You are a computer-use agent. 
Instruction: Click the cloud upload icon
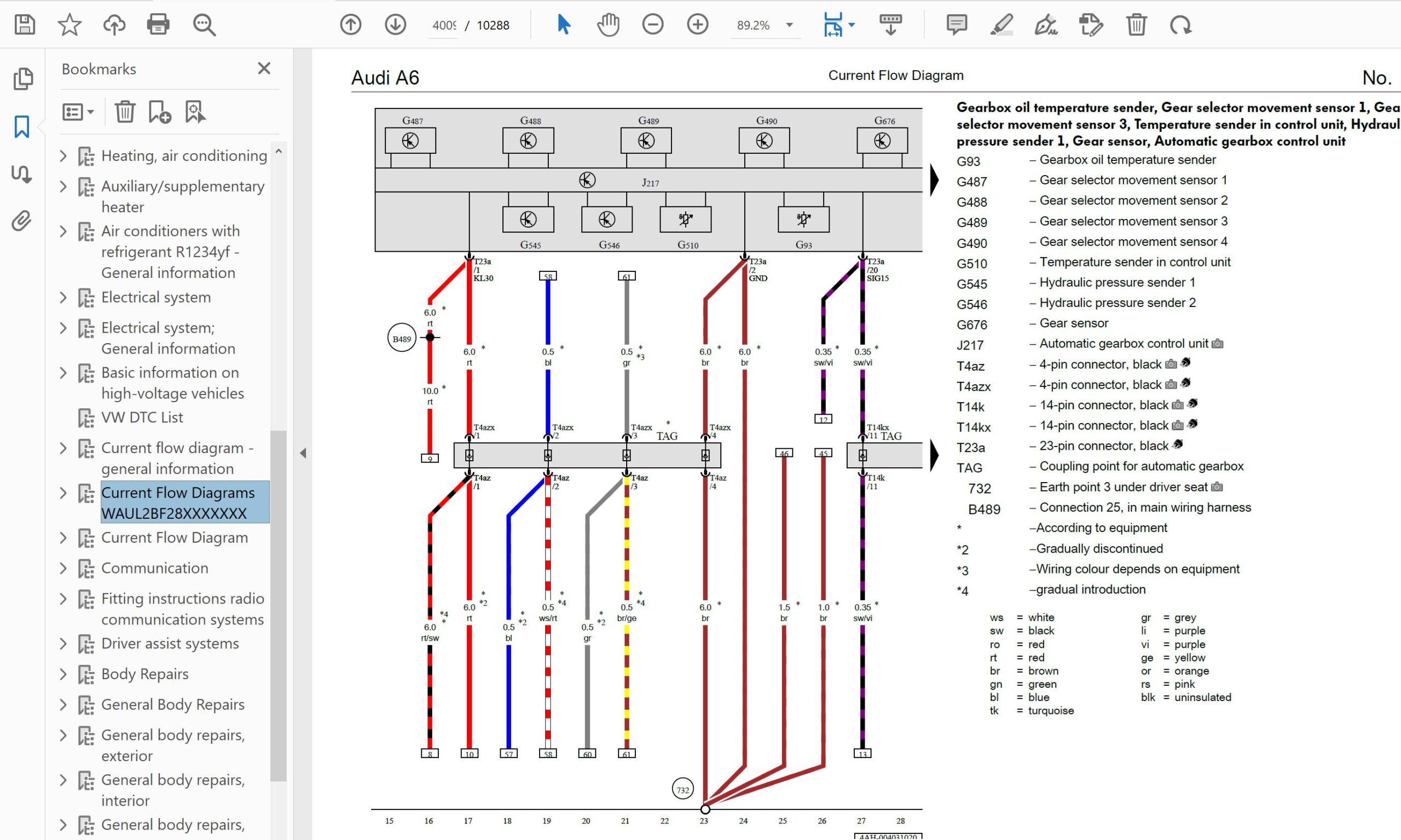[x=114, y=25]
